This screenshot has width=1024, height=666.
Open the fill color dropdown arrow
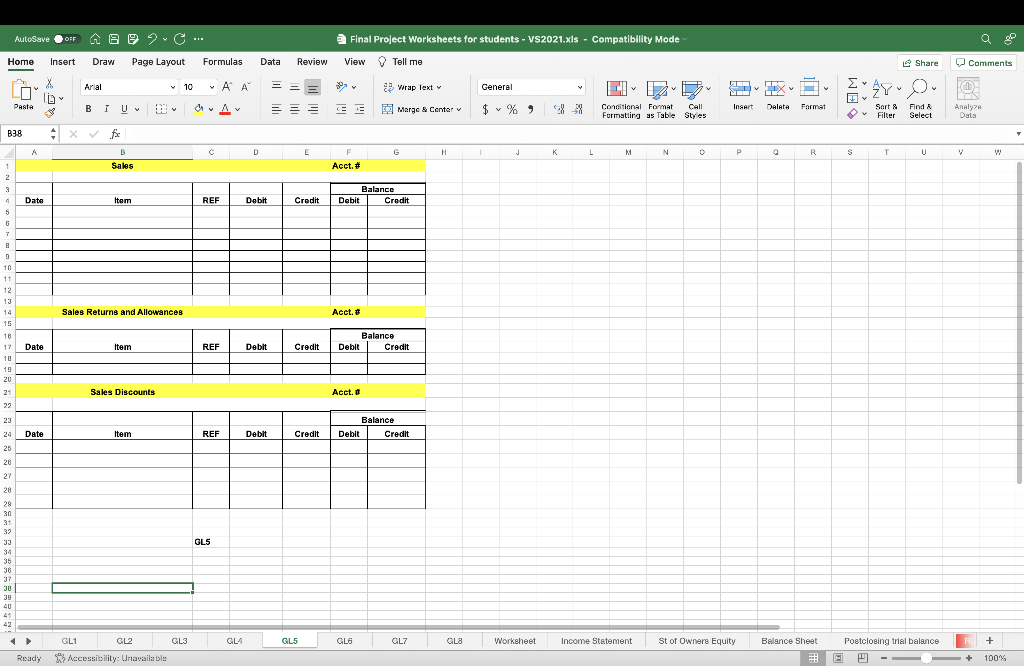(211, 109)
